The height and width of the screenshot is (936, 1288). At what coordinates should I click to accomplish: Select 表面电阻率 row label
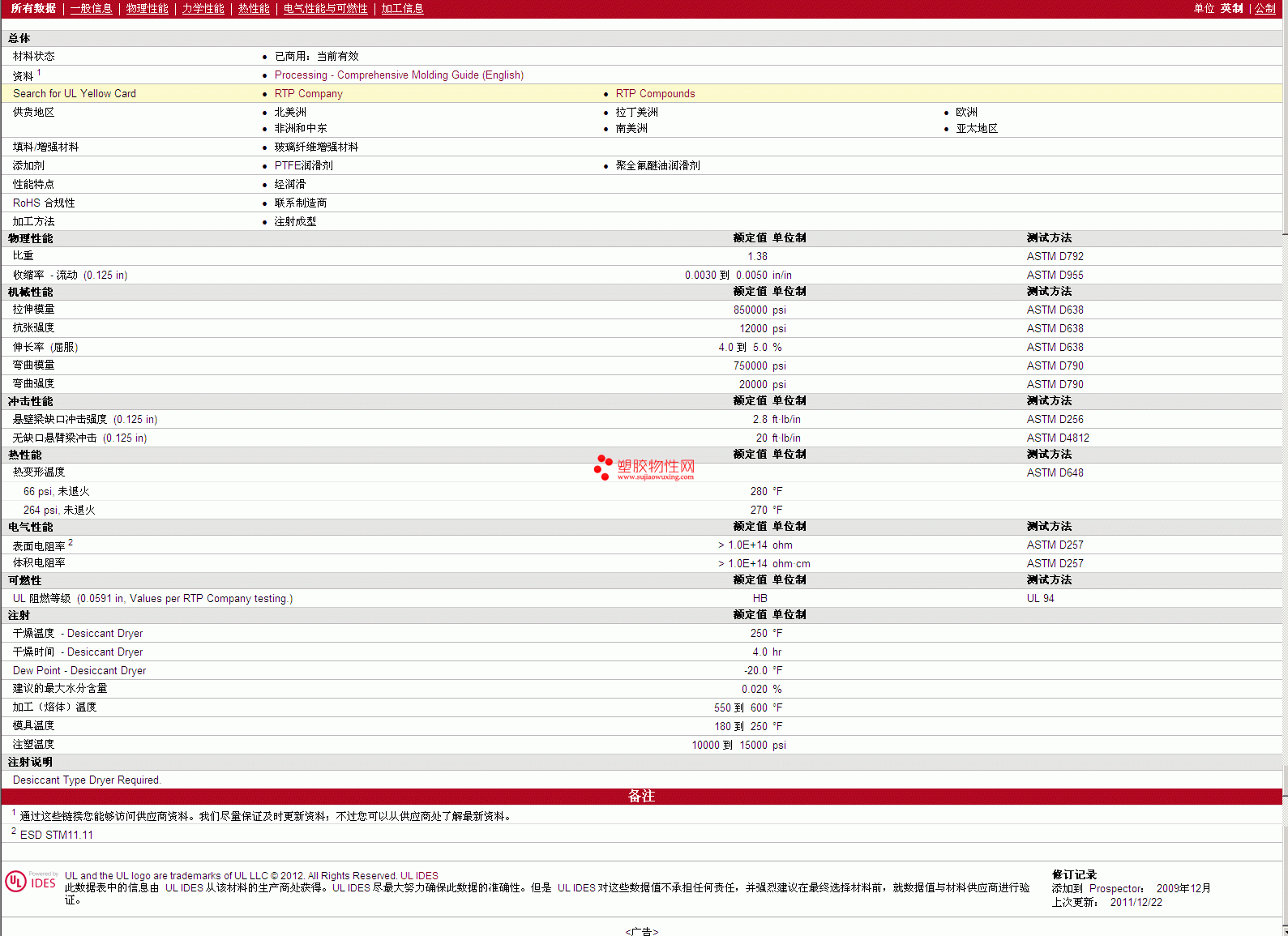pyautogui.click(x=39, y=546)
